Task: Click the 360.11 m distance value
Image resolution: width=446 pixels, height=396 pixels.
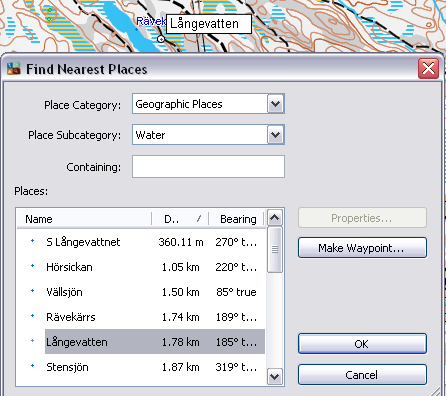Action: pyautogui.click(x=181, y=242)
